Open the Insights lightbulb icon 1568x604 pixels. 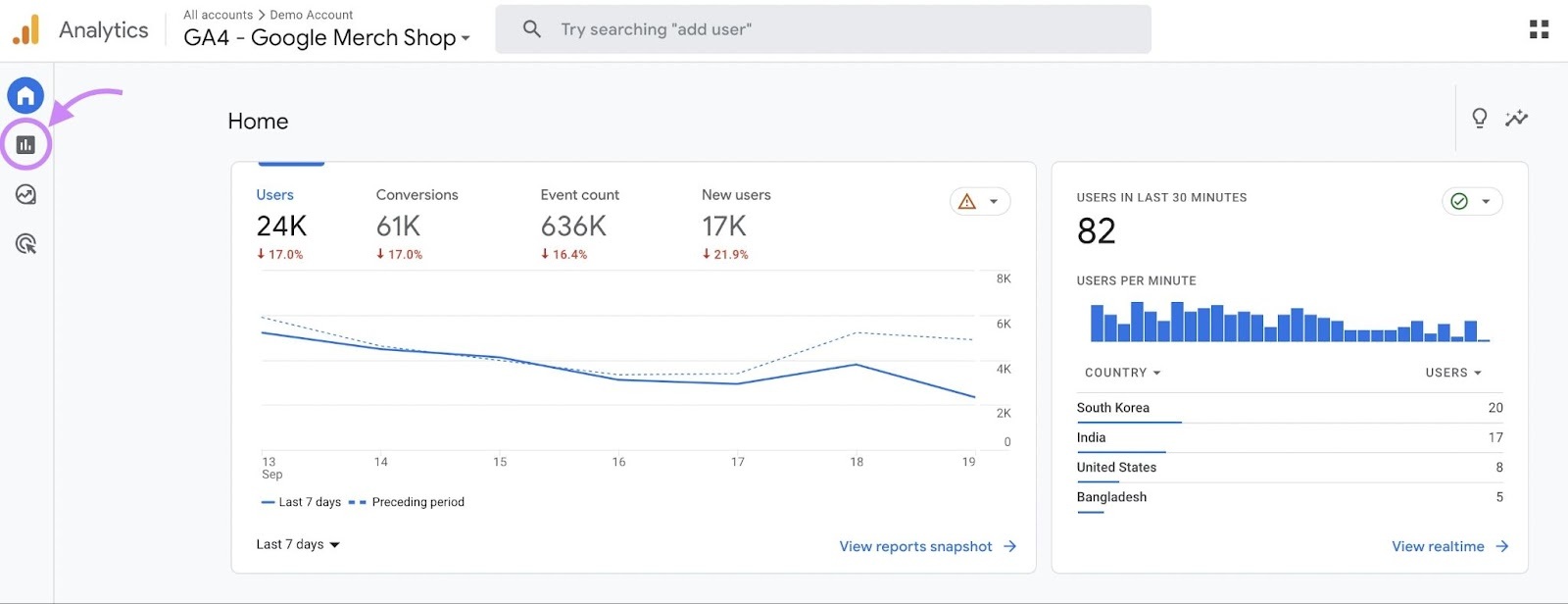click(1479, 119)
